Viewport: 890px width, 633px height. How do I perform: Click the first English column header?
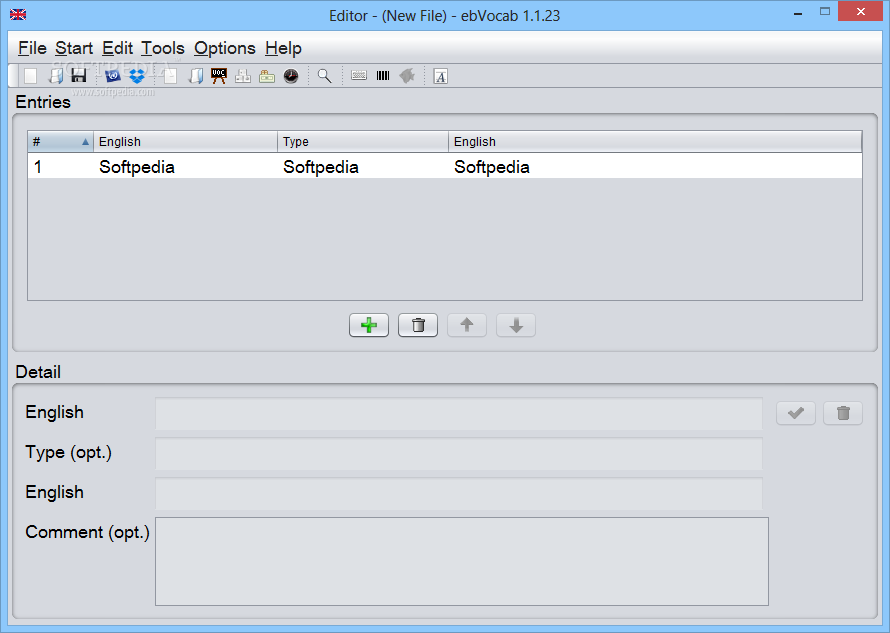(x=185, y=141)
